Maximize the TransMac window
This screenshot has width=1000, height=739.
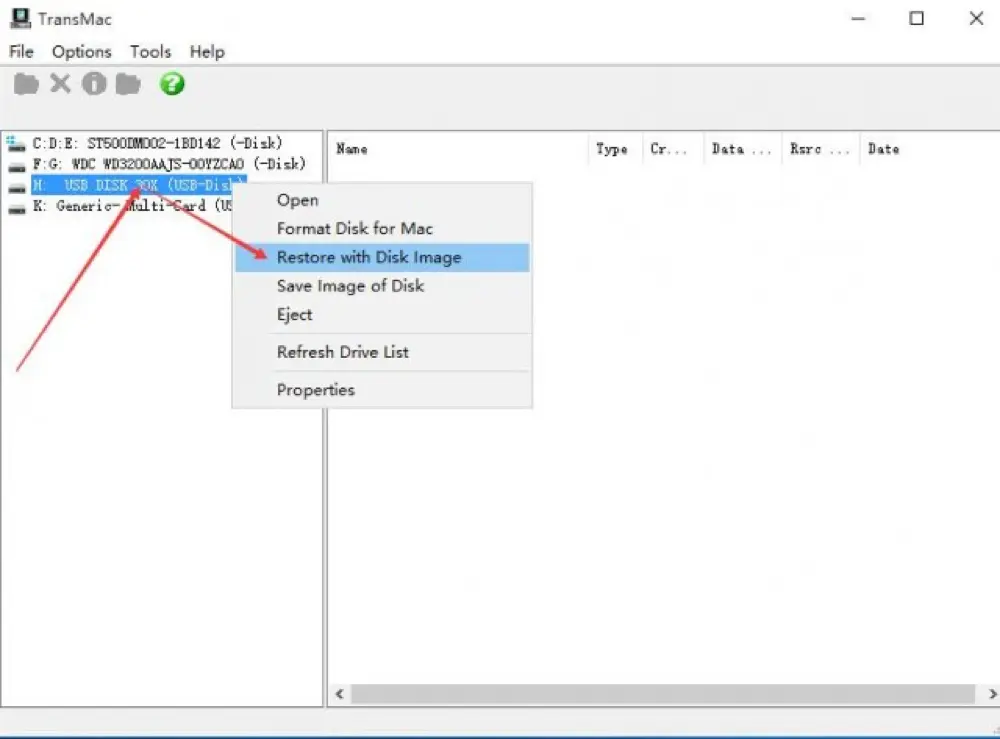[x=916, y=18]
